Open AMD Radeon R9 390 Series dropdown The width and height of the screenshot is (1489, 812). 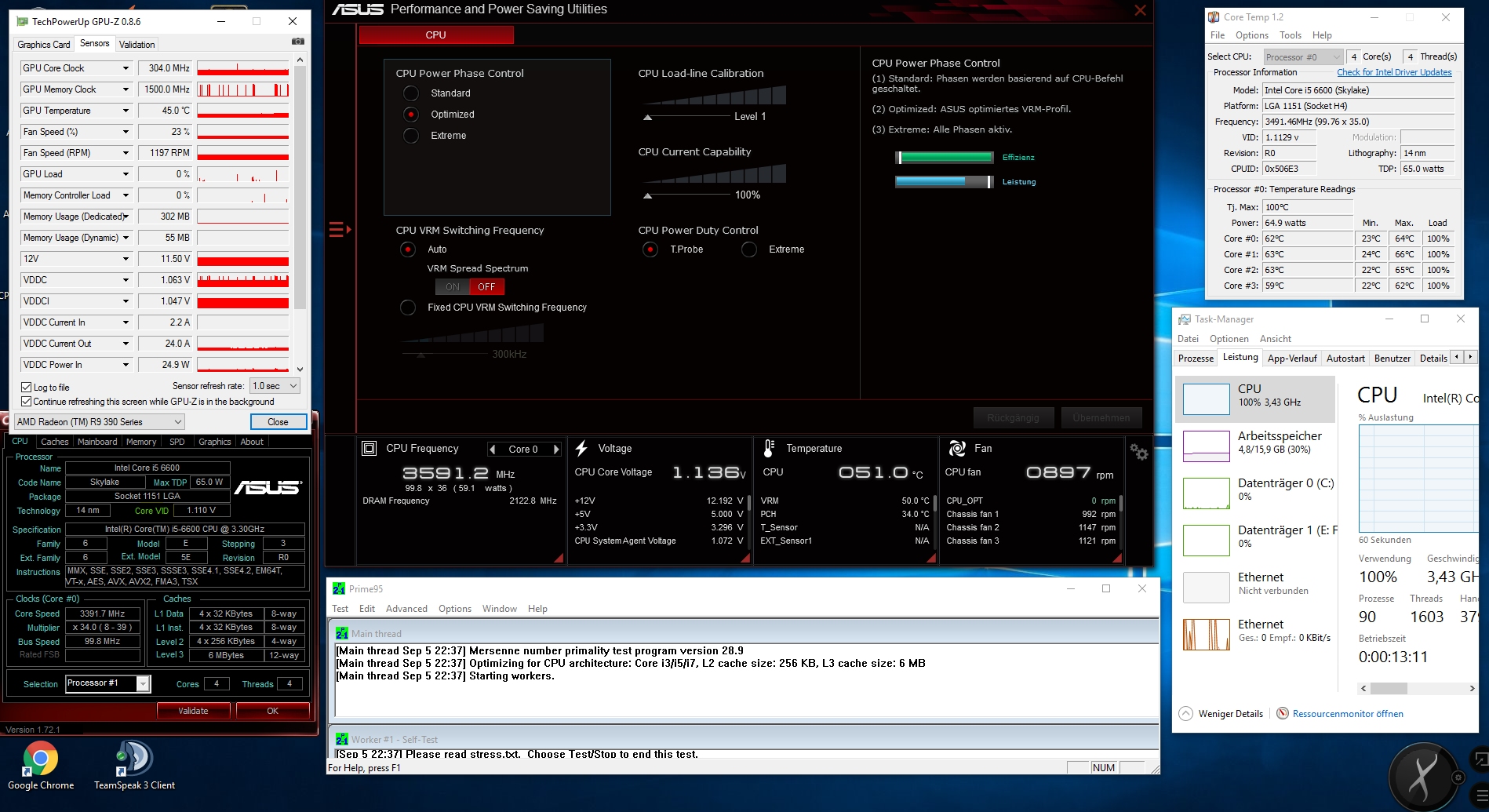[100, 422]
